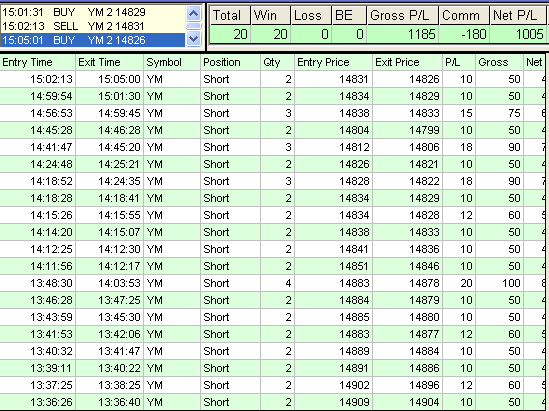Click entry price 14902 cell
The width and height of the screenshot is (549, 411).
334,385
